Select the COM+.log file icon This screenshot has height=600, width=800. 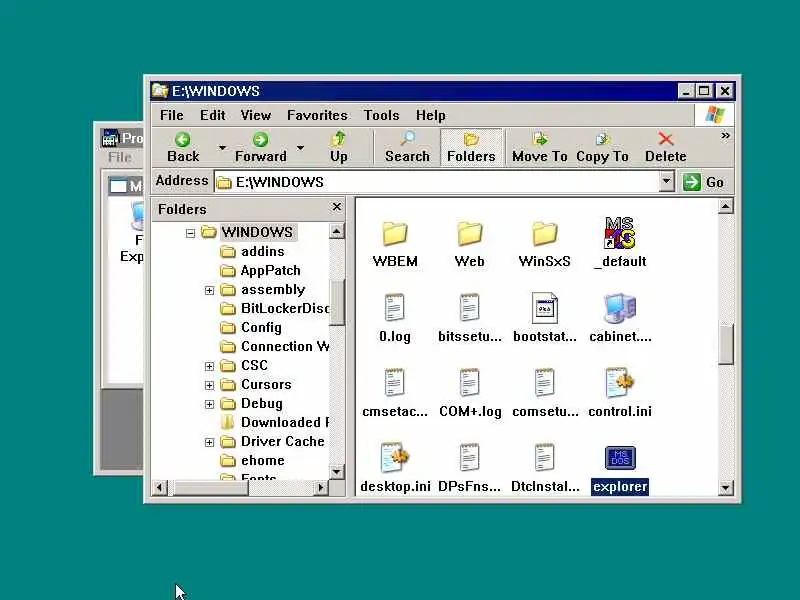[469, 383]
